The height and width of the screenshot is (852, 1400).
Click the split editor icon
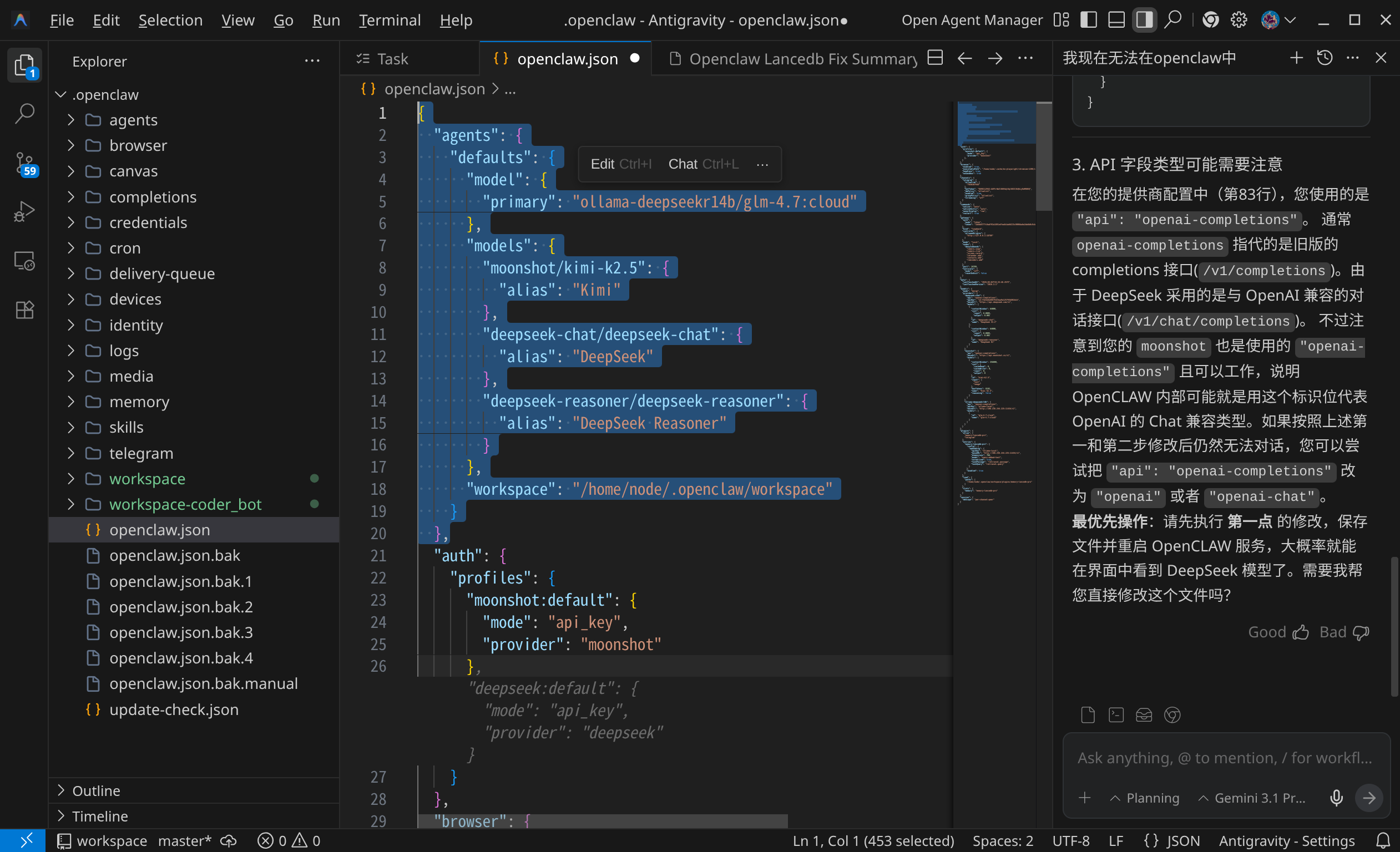934,58
